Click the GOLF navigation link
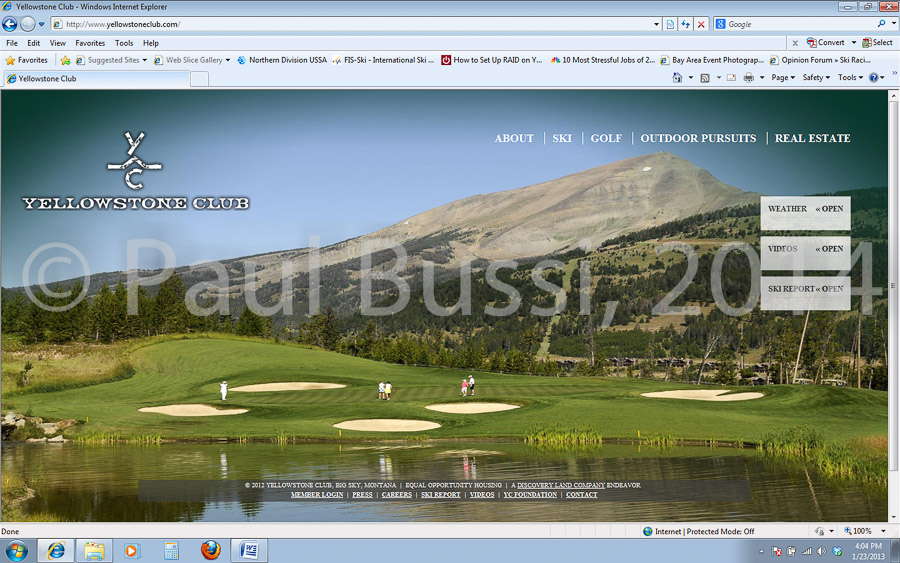This screenshot has height=563, width=900. point(606,138)
